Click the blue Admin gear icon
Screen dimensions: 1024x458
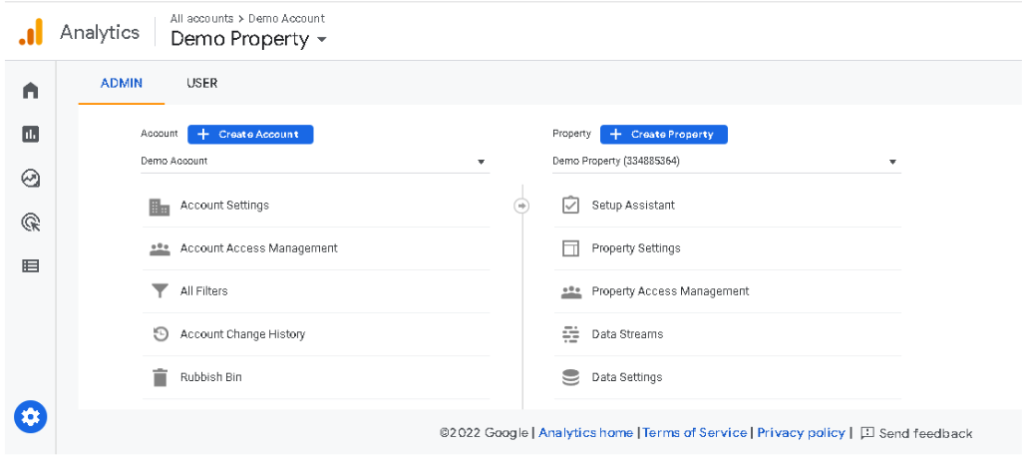point(29,416)
